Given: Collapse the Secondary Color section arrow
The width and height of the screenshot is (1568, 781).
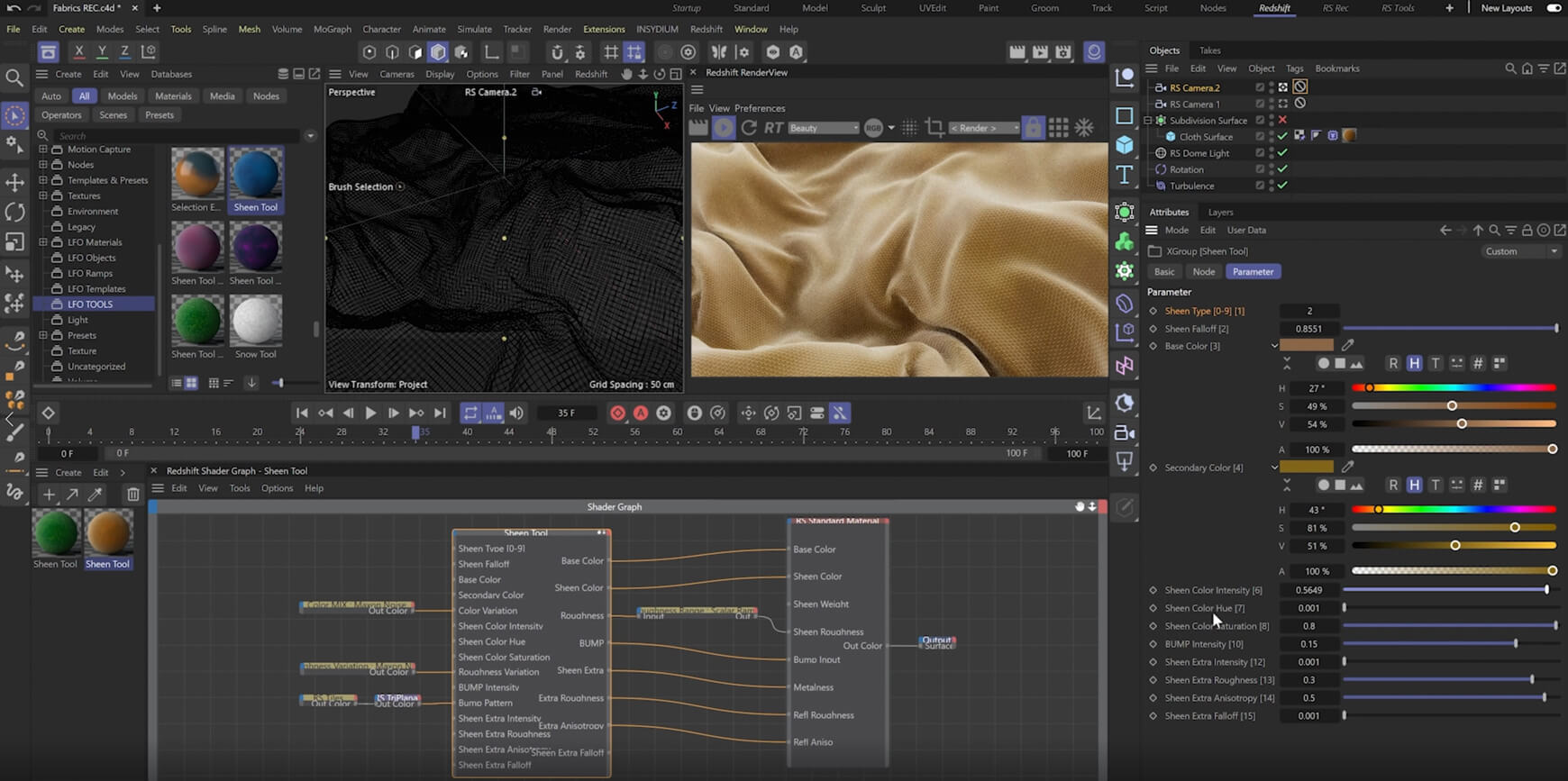Looking at the screenshot, I should [x=1274, y=468].
